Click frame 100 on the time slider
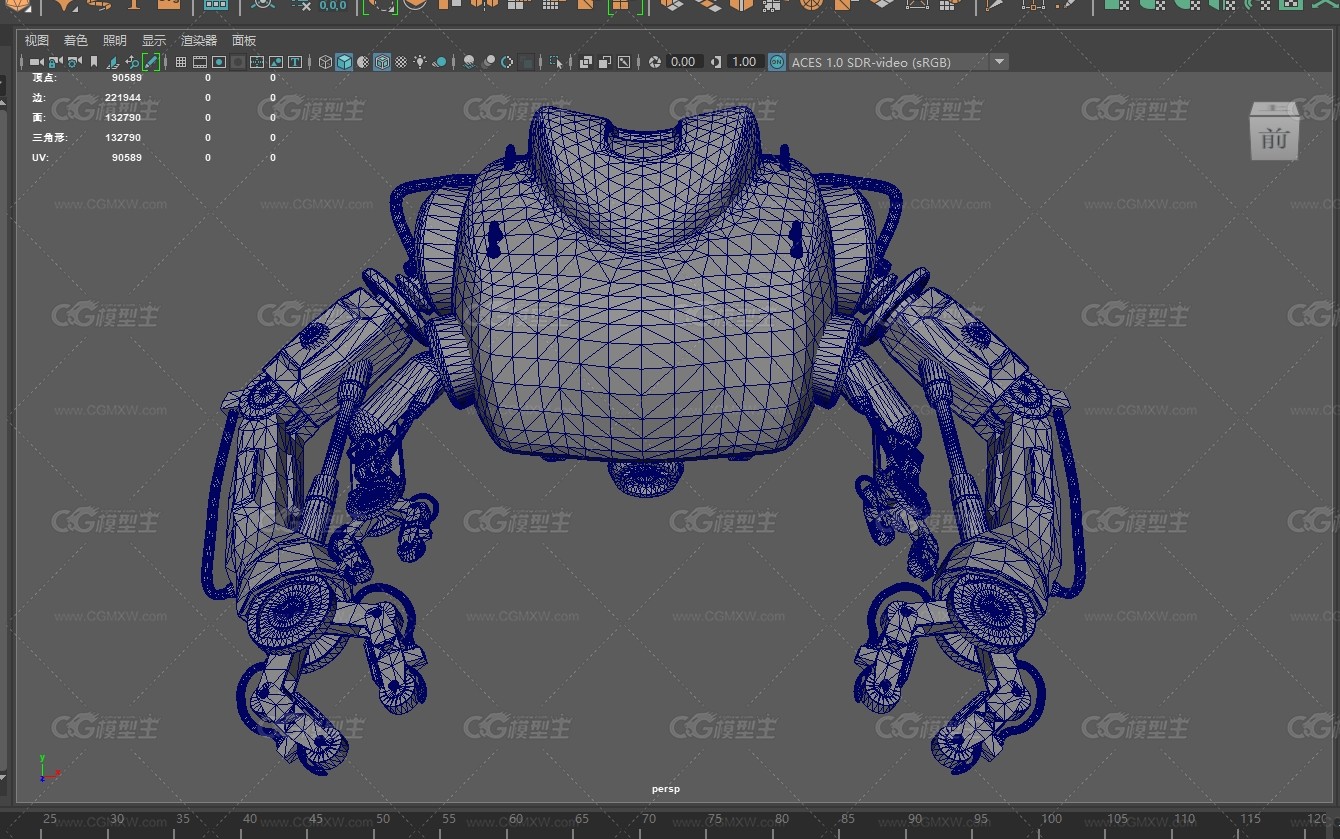Viewport: 1340px width, 839px height. (x=1051, y=819)
